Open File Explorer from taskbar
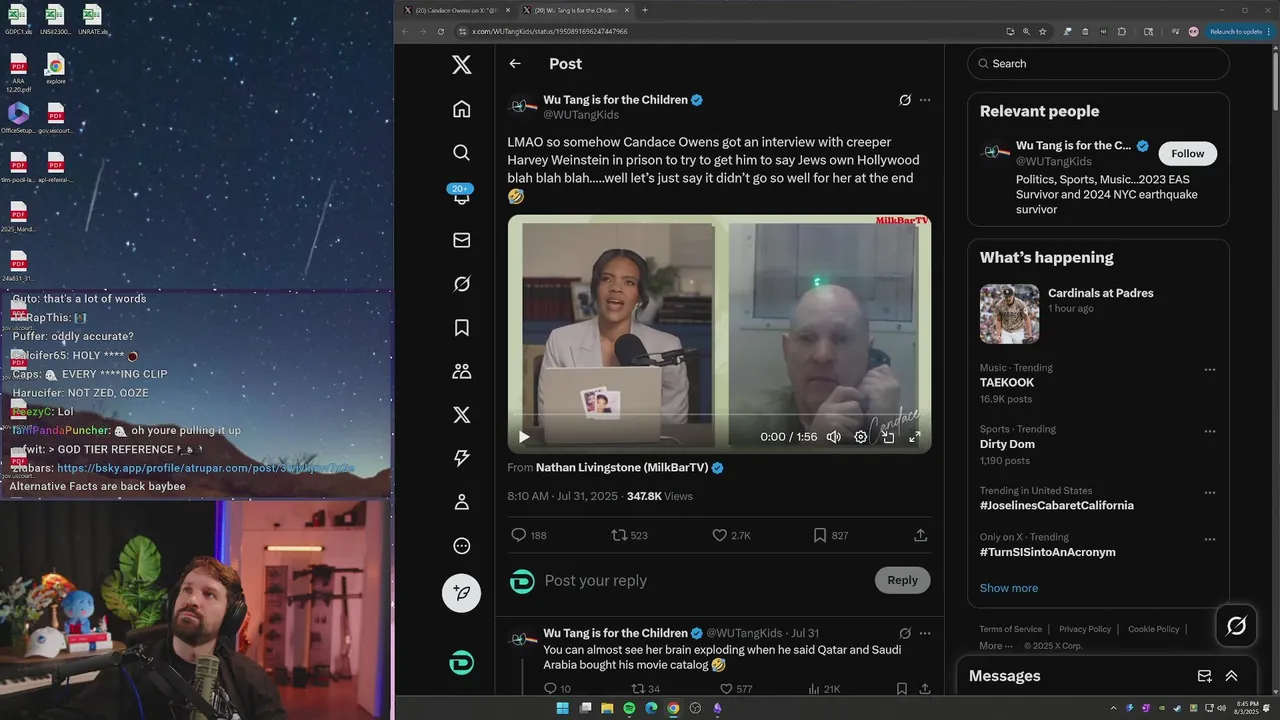 pyautogui.click(x=607, y=709)
